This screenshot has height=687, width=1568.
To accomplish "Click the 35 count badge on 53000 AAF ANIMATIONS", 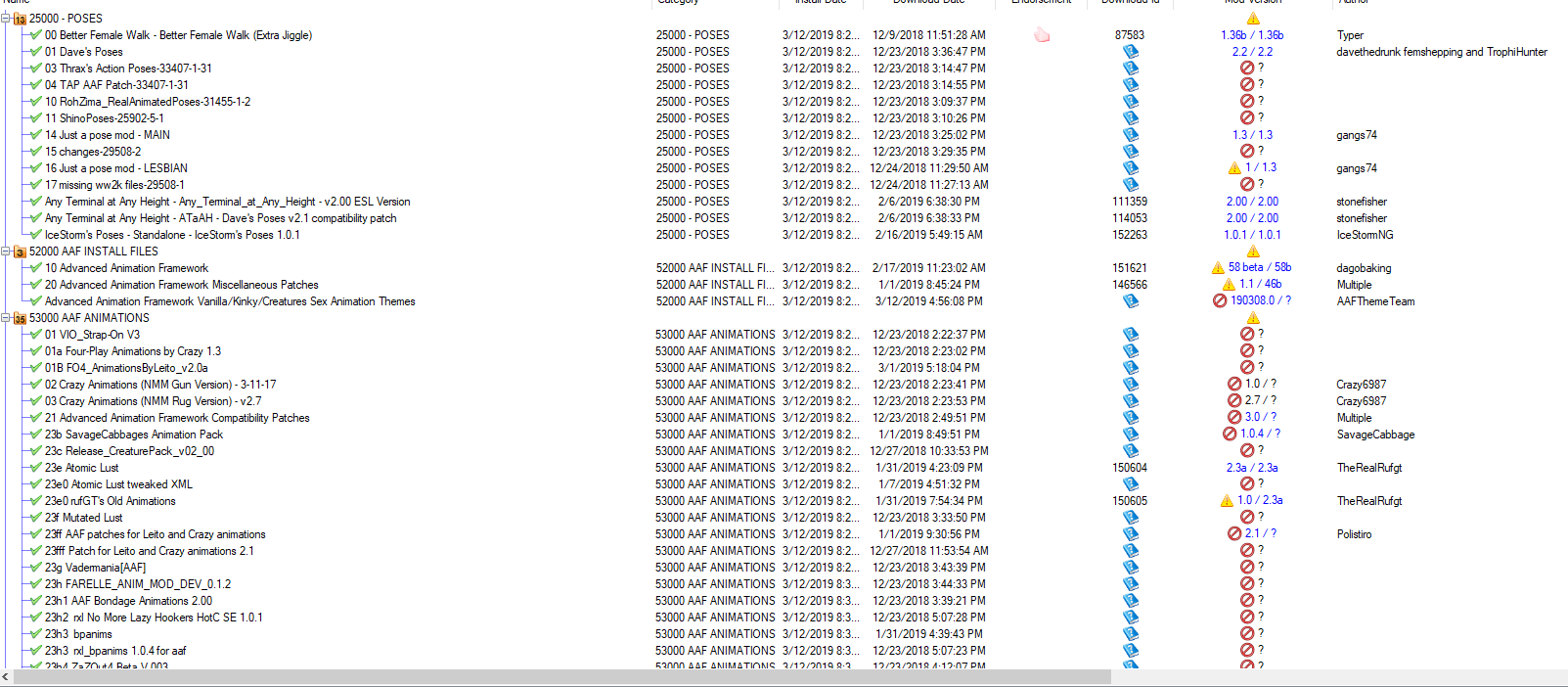I will (20, 319).
